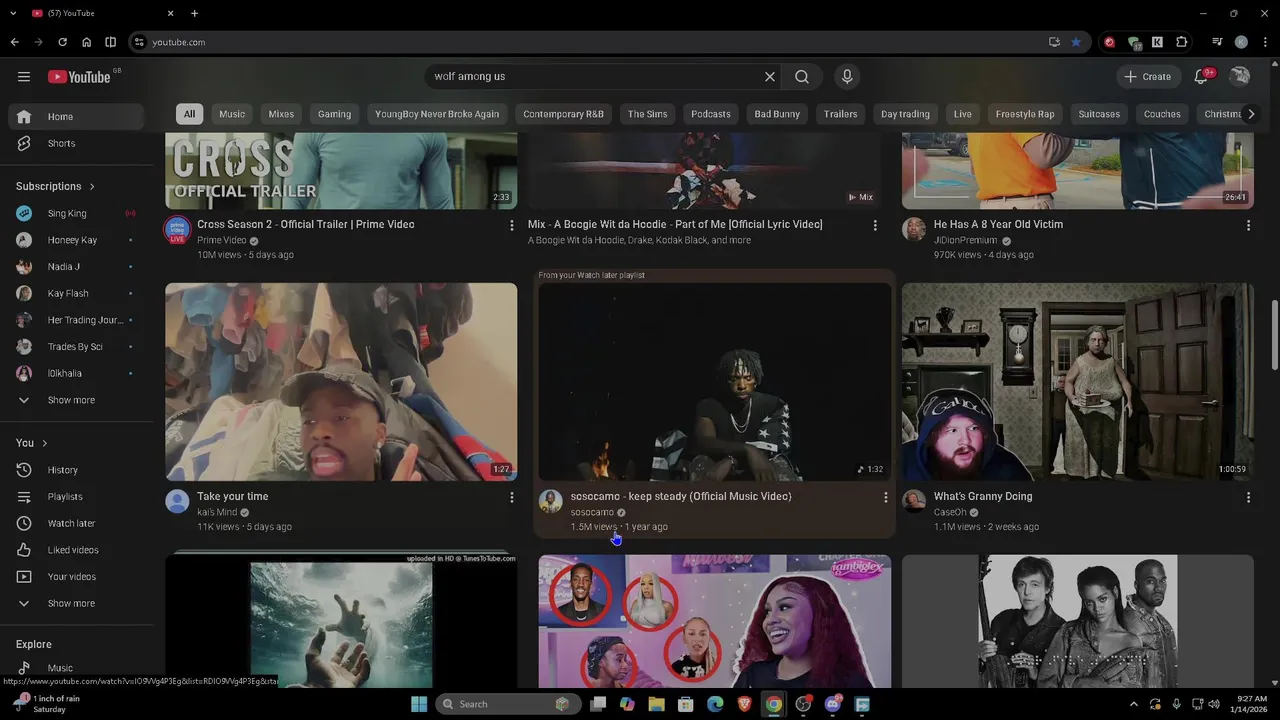Select the Music filter chip
The image size is (1280, 720).
tap(232, 114)
